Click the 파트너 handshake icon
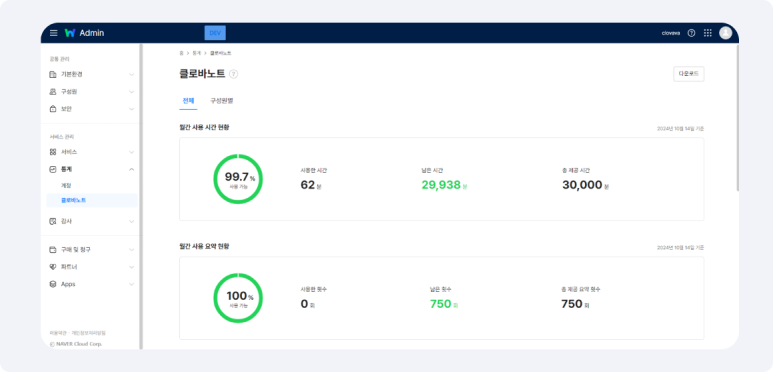This screenshot has height=372, width=773. (53, 267)
